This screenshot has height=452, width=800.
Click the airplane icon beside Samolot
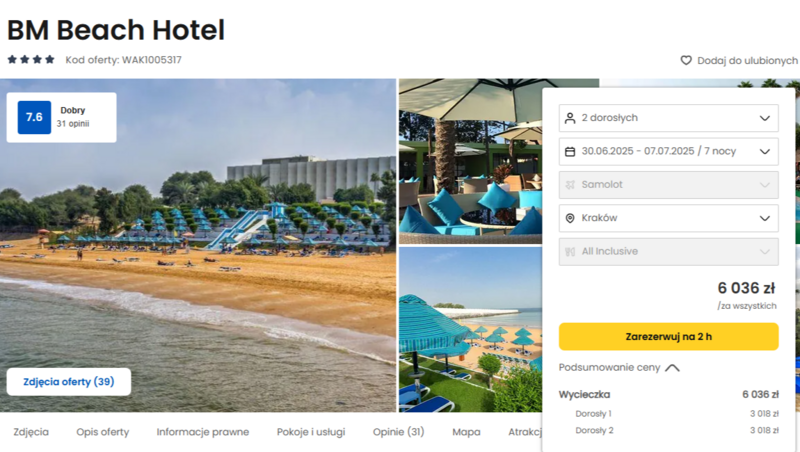(x=570, y=185)
